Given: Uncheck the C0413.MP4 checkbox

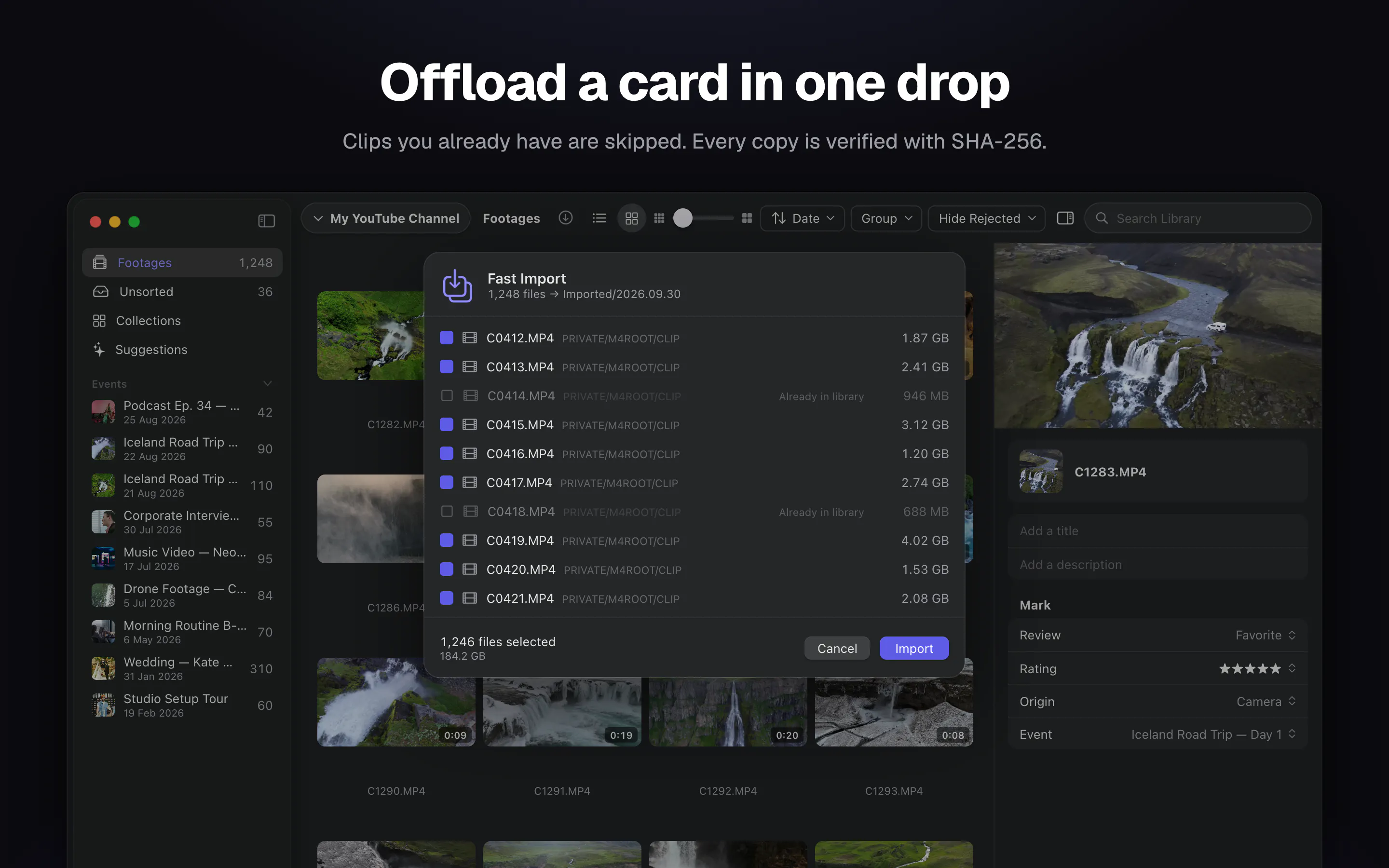Looking at the screenshot, I should click(447, 366).
